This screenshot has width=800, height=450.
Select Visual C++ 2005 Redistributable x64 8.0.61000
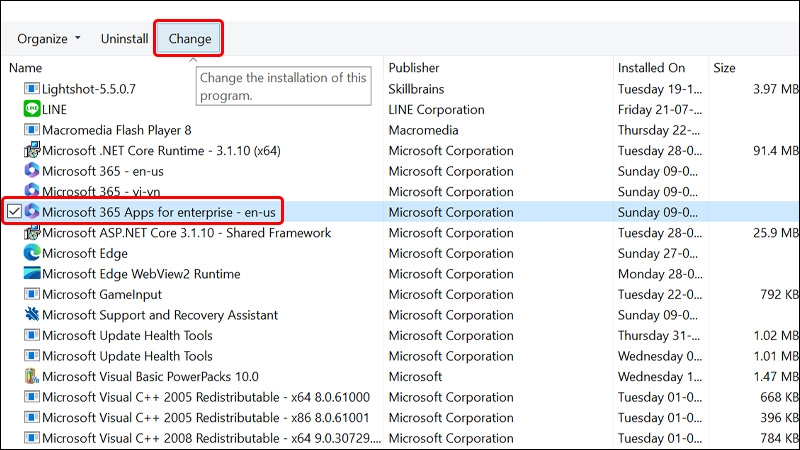(x=206, y=397)
